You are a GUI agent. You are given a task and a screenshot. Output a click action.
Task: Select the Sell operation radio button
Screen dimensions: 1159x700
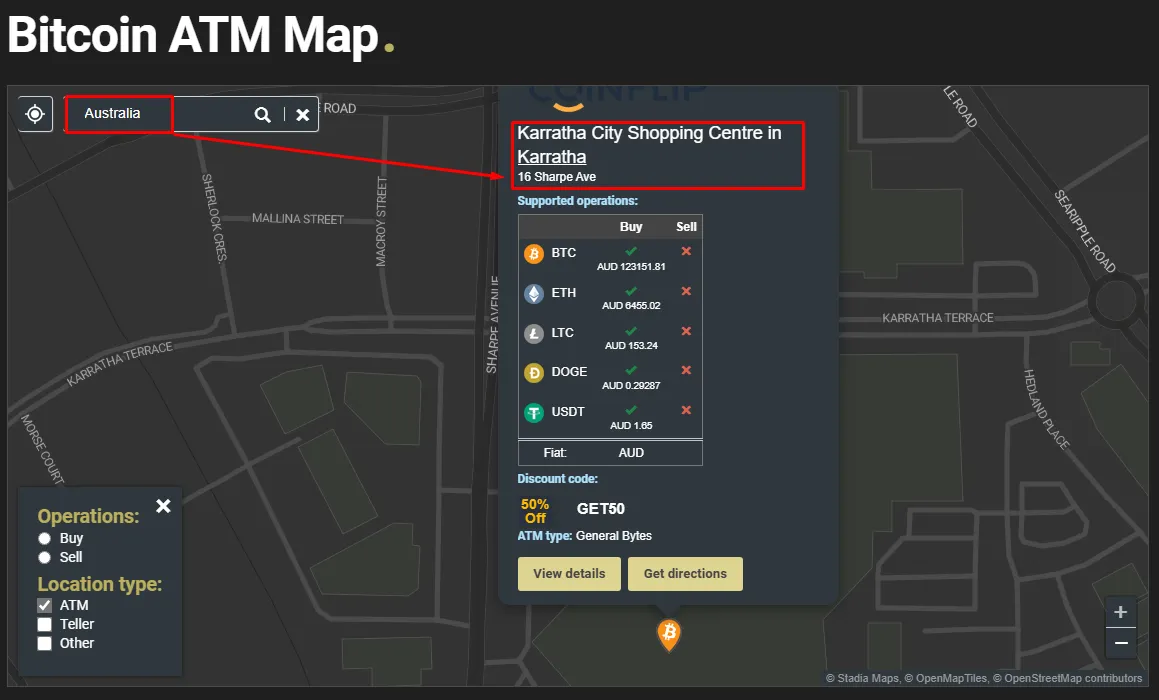pyautogui.click(x=44, y=557)
